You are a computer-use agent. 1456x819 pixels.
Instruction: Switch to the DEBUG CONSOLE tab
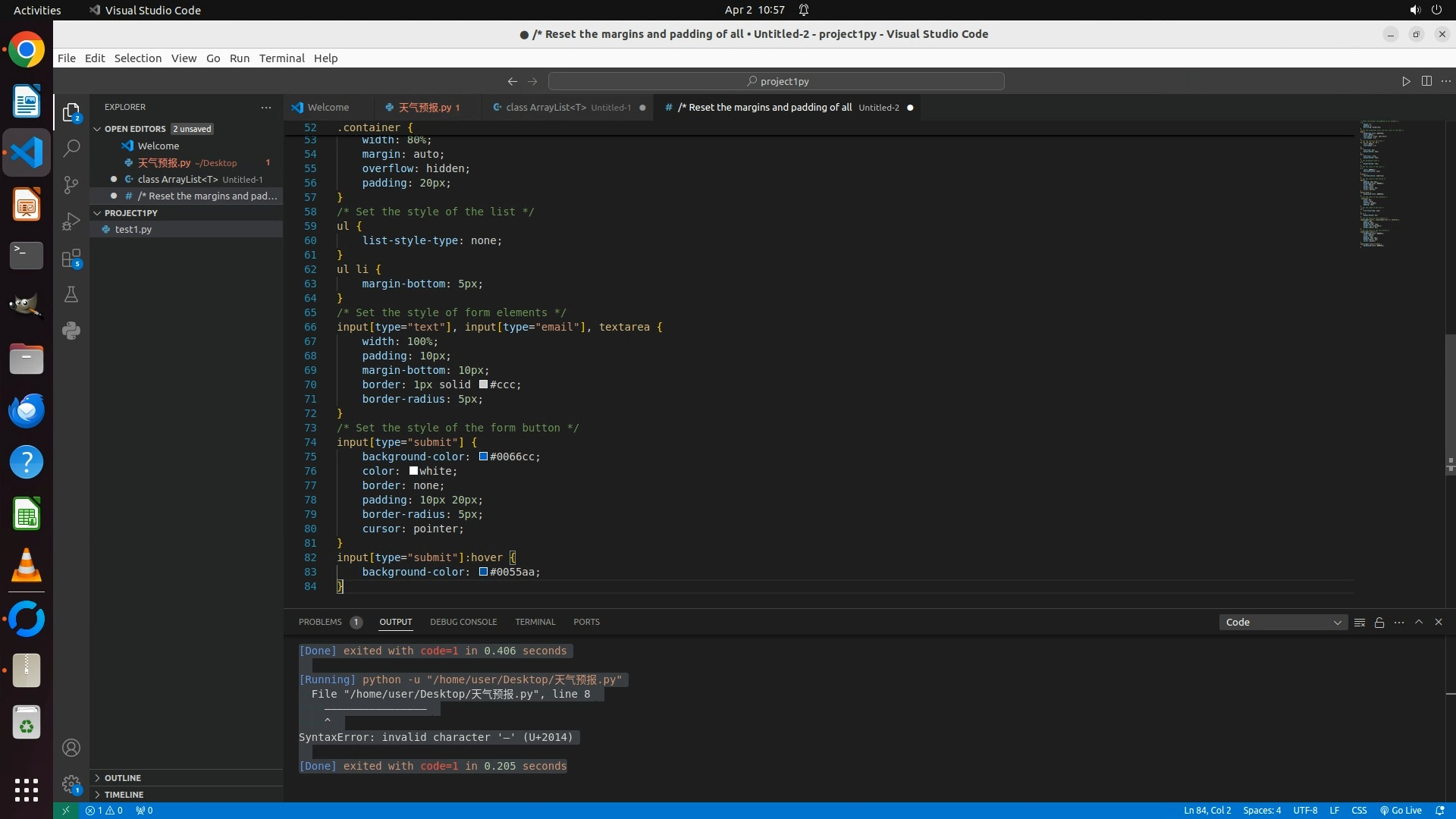463,622
